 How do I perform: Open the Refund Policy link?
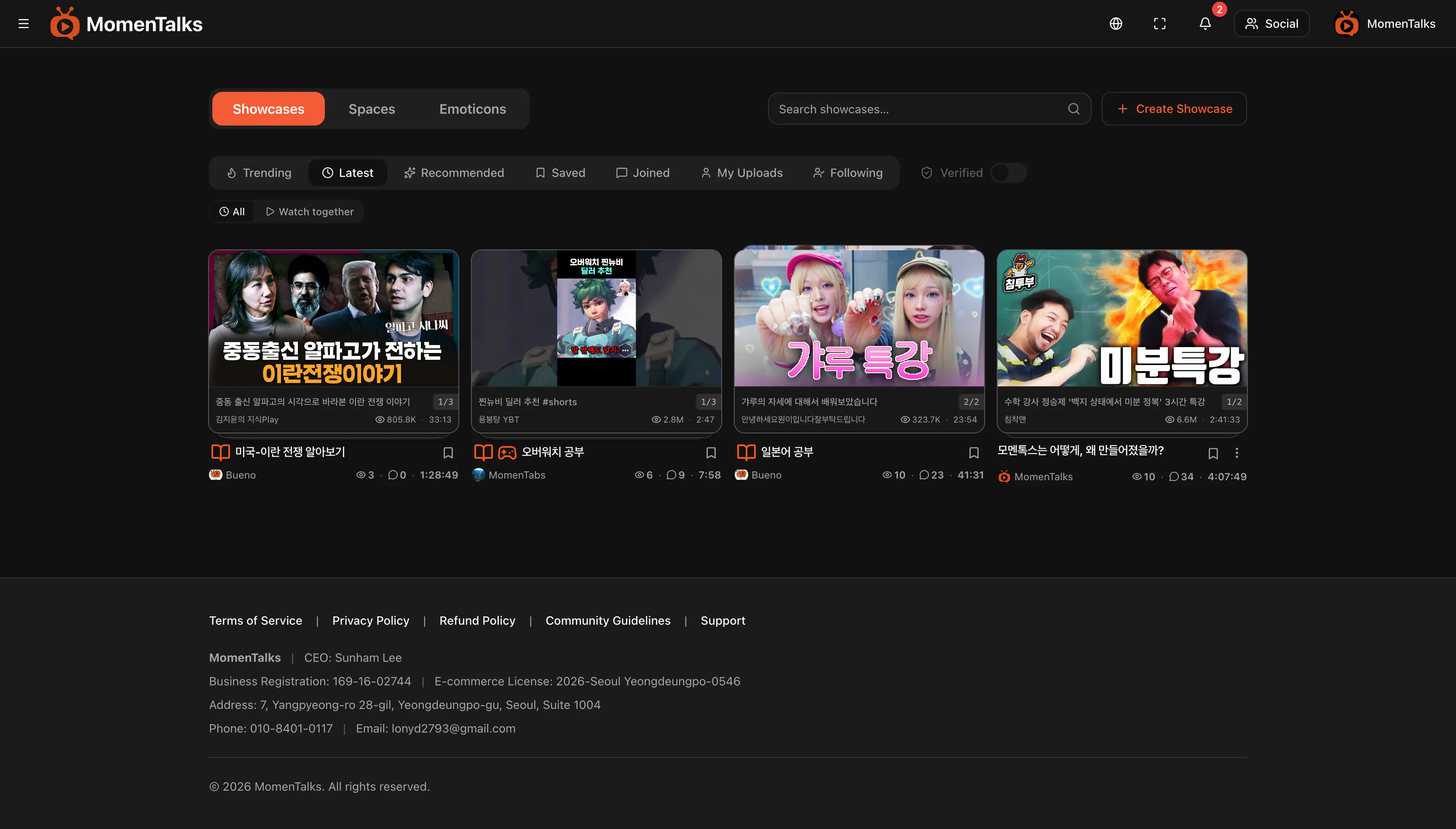click(x=477, y=620)
